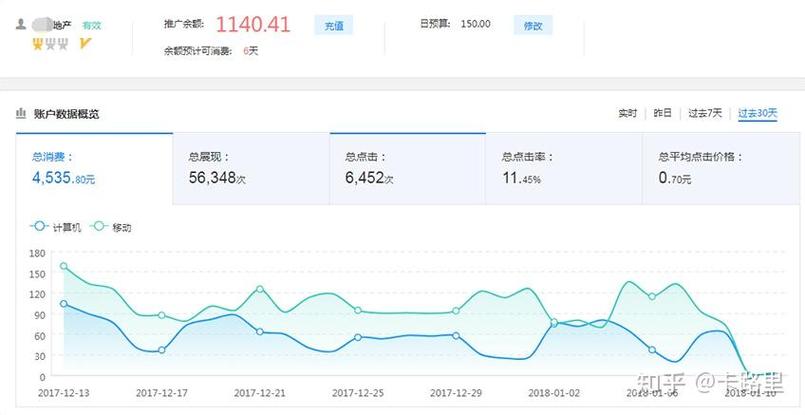Click the 2017-12-21 axis date label

(260, 393)
